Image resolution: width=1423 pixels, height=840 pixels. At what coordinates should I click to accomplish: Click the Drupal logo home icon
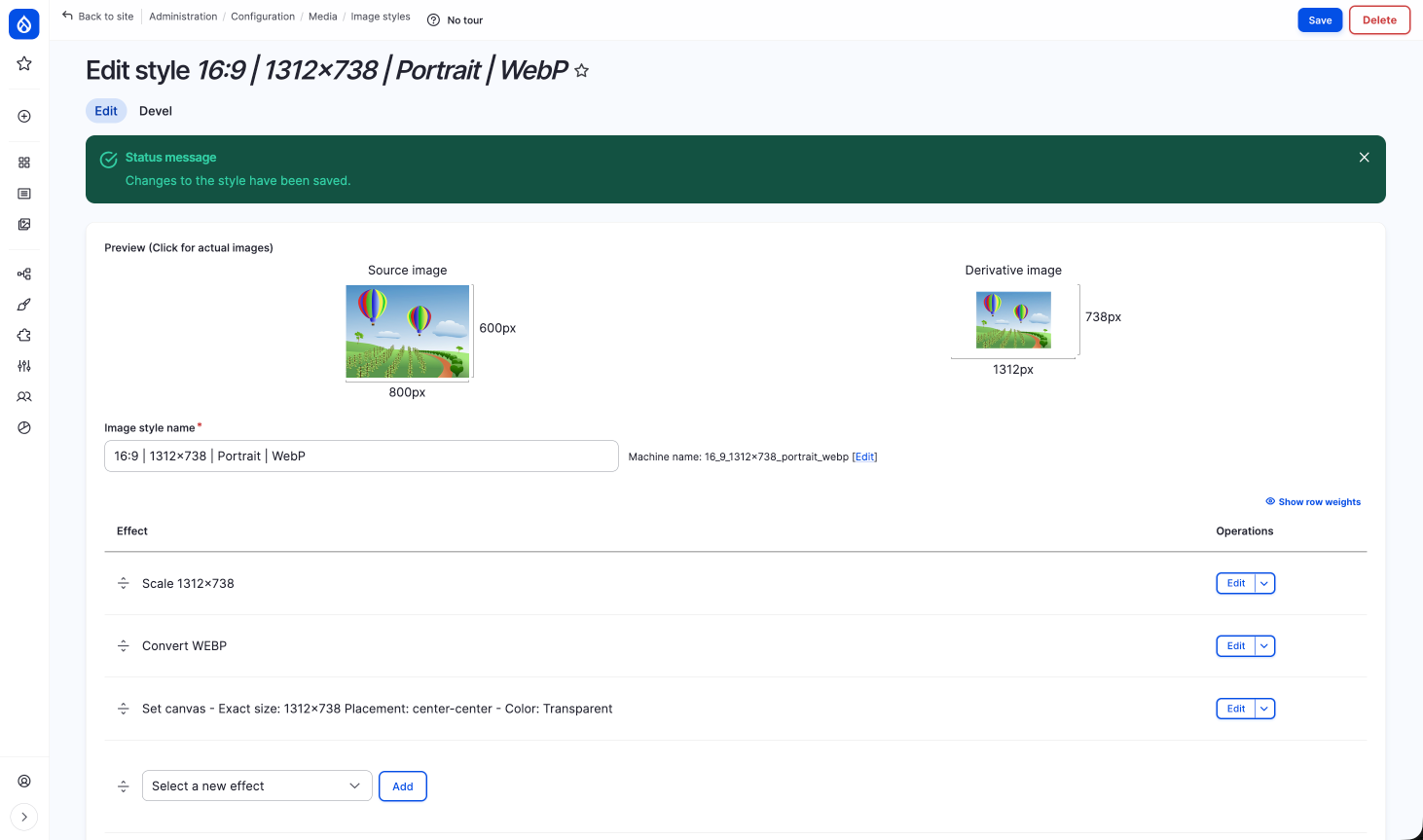click(x=24, y=24)
